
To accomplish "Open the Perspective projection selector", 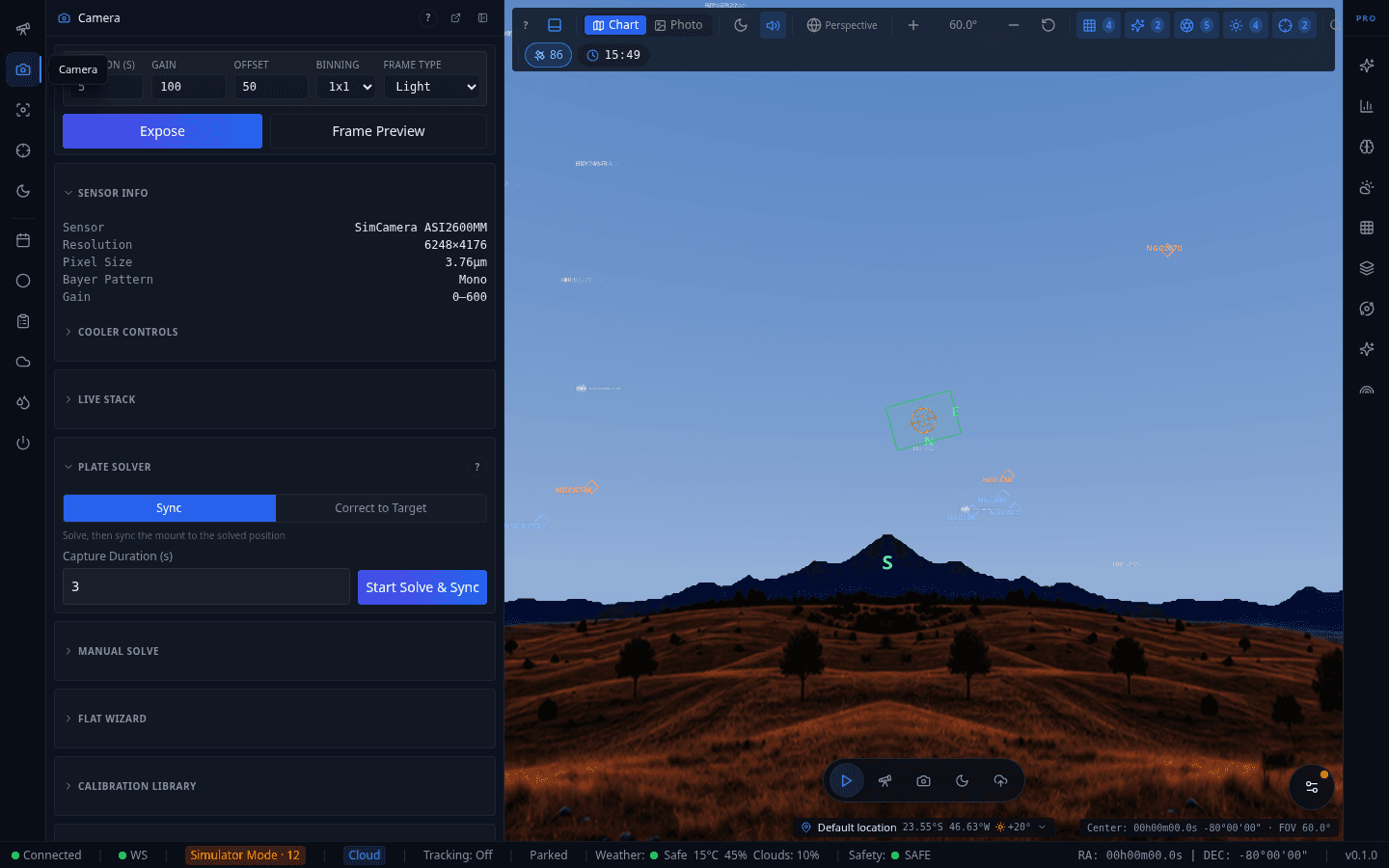I will point(842,25).
